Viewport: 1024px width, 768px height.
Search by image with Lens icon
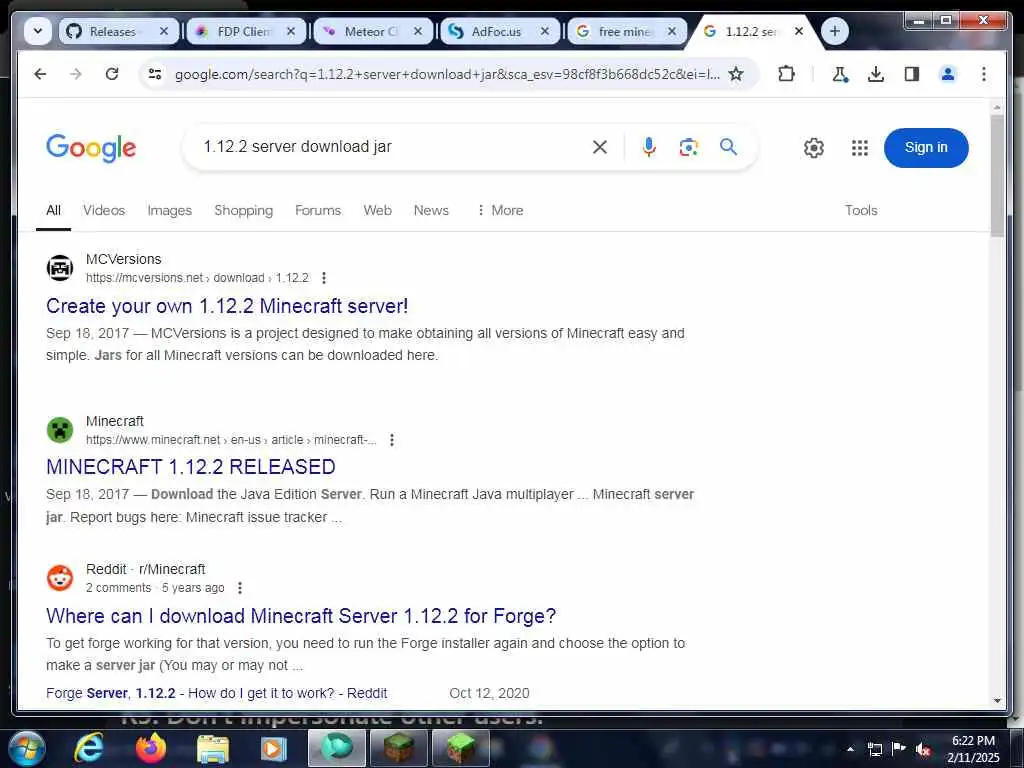click(x=688, y=147)
